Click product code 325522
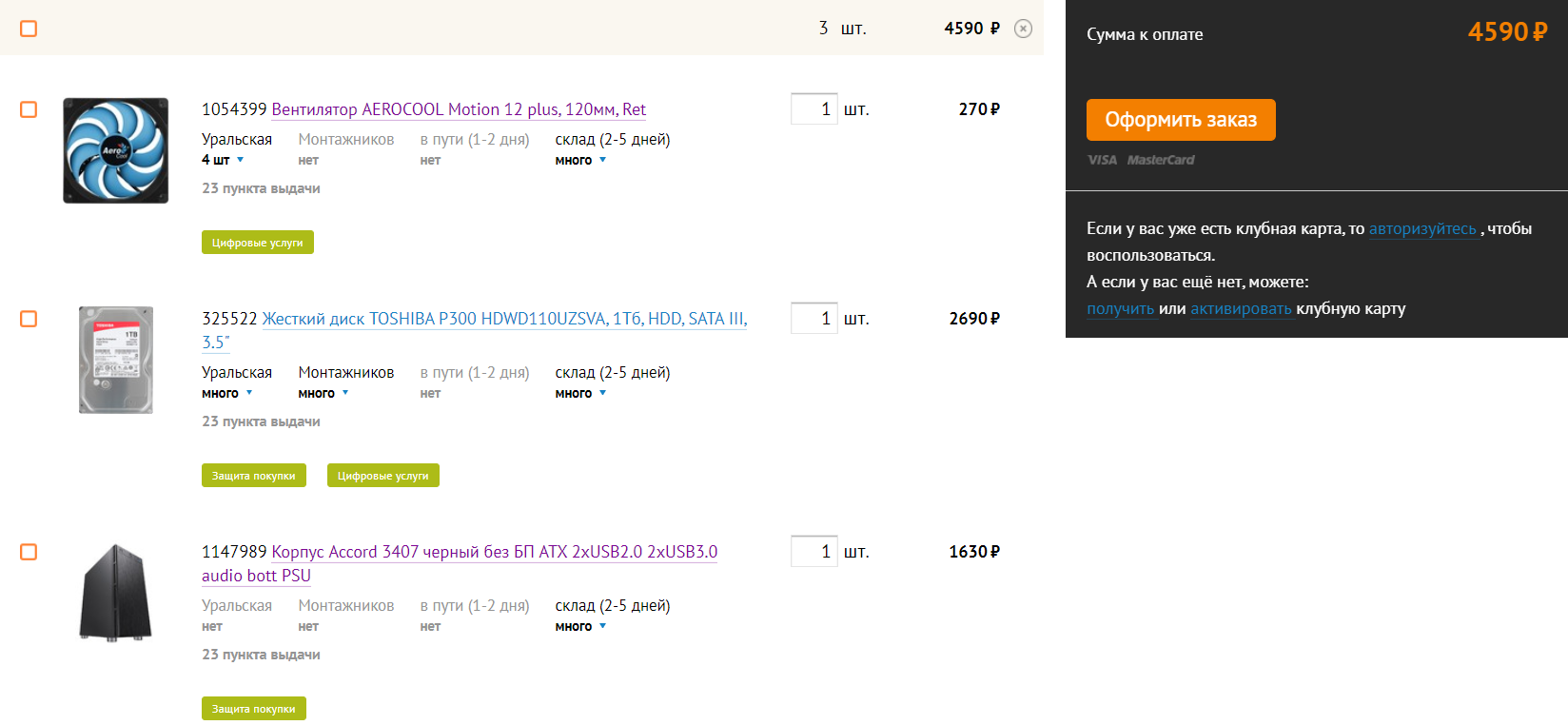 point(229,319)
